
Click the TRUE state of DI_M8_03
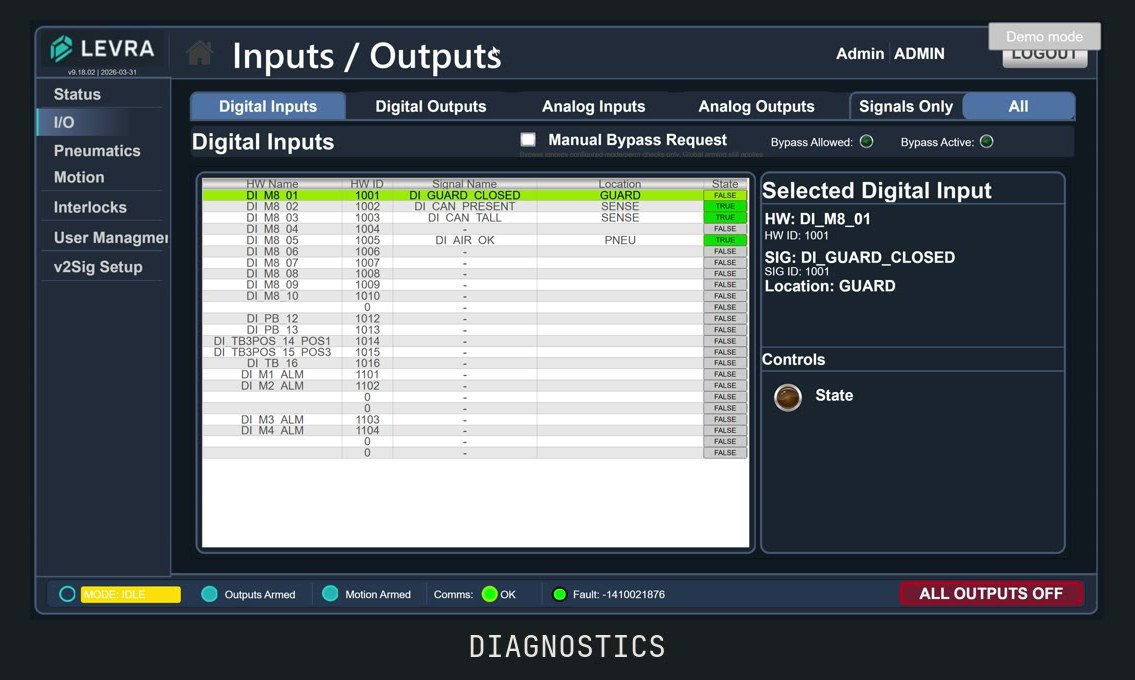[725, 217]
